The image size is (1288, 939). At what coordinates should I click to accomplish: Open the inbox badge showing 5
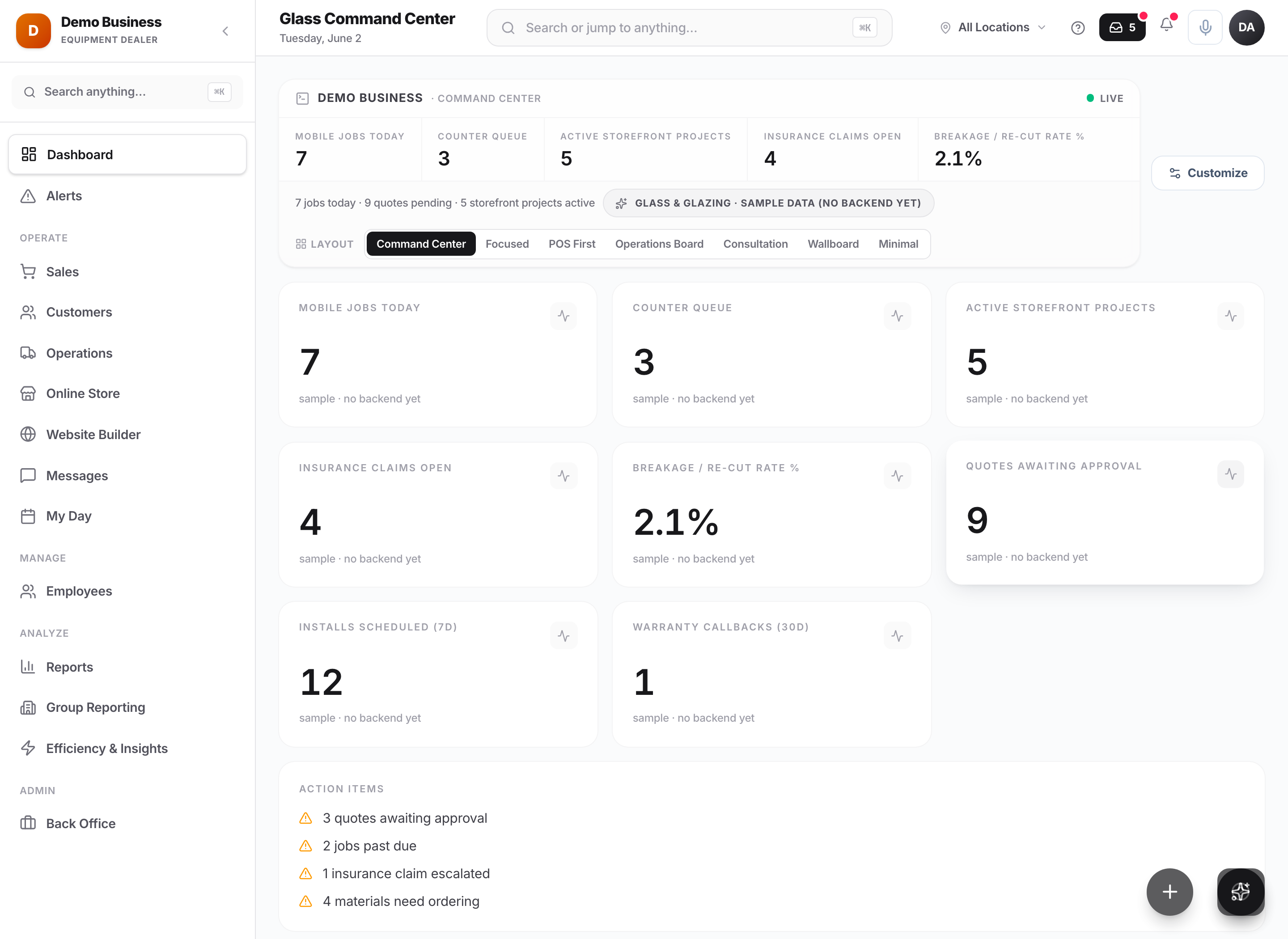[1122, 27]
